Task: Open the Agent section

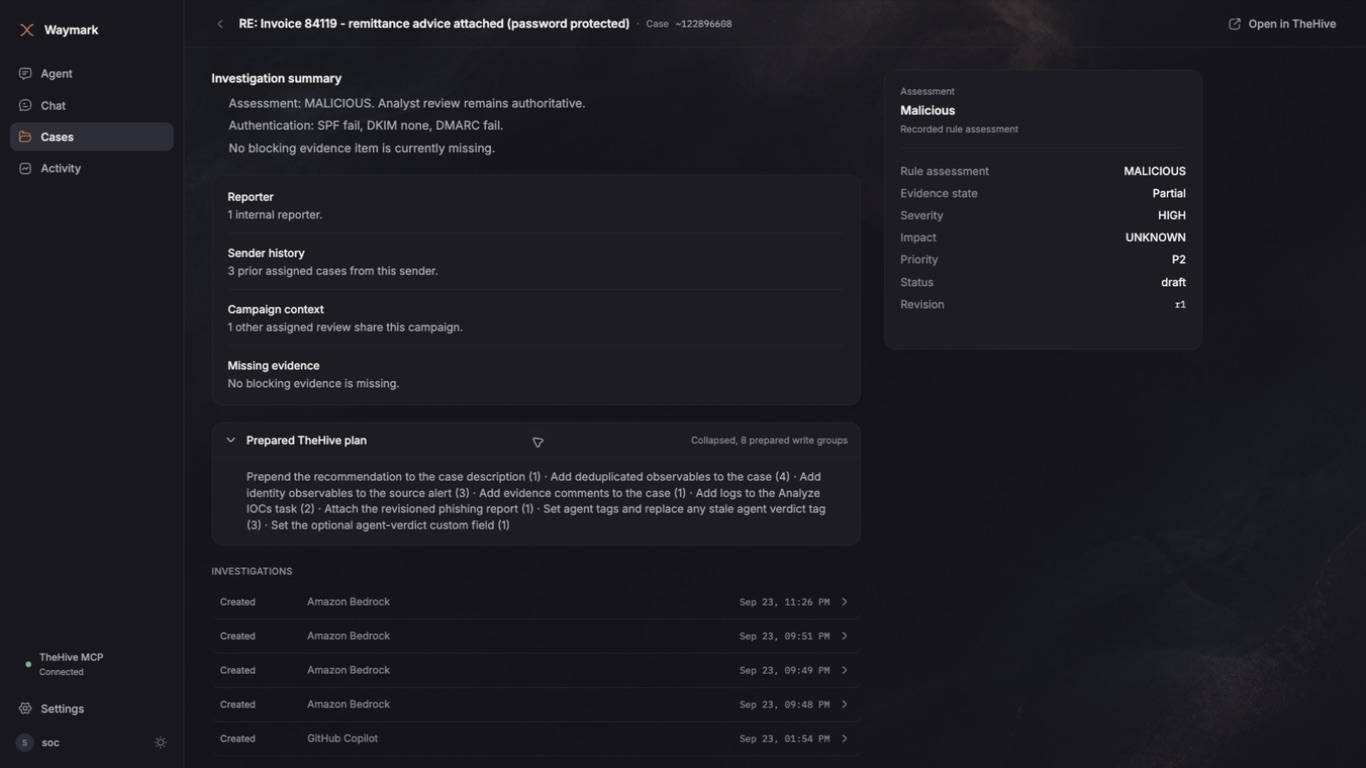Action: point(92,74)
